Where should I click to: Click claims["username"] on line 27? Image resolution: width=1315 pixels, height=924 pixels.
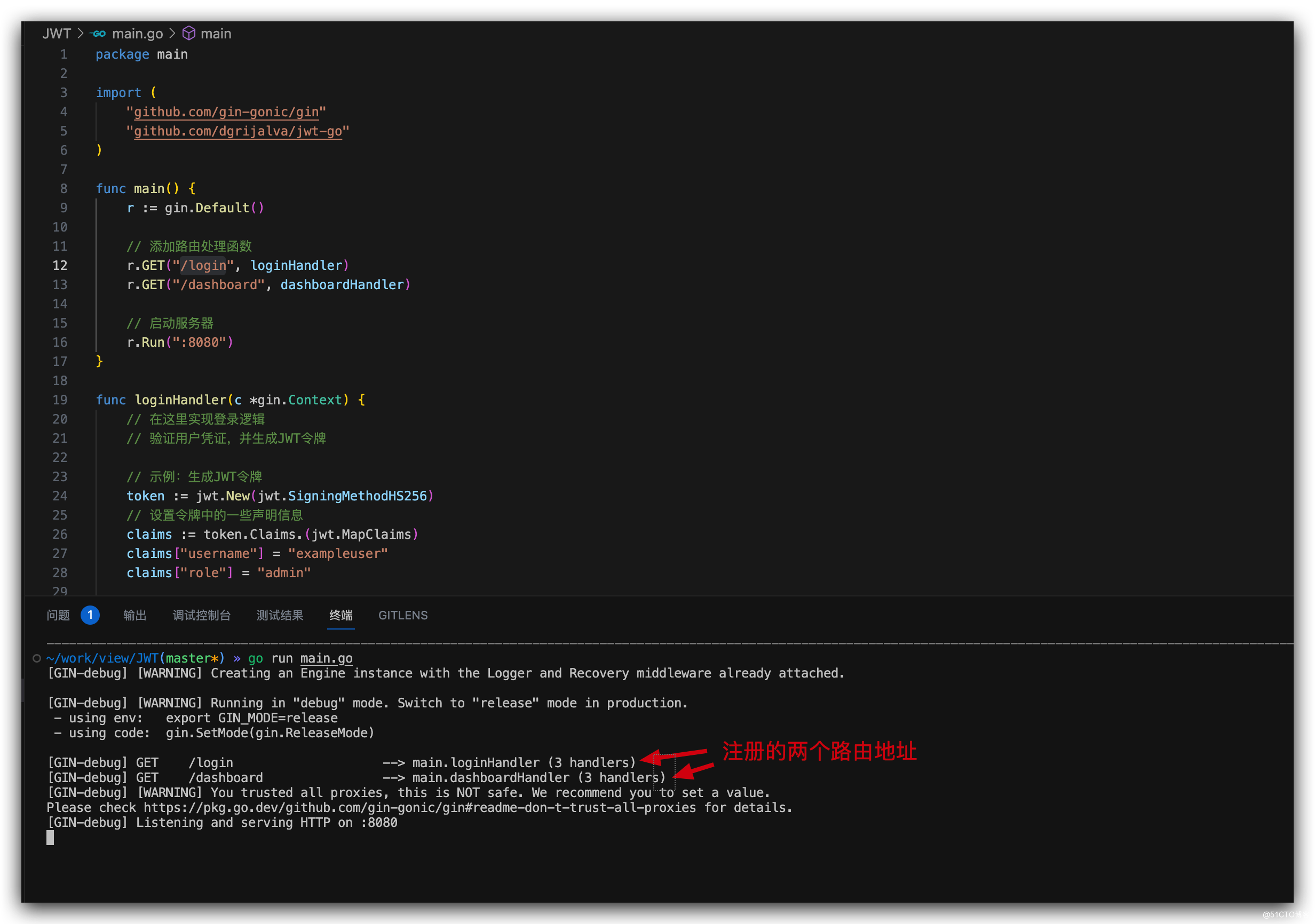pyautogui.click(x=195, y=554)
